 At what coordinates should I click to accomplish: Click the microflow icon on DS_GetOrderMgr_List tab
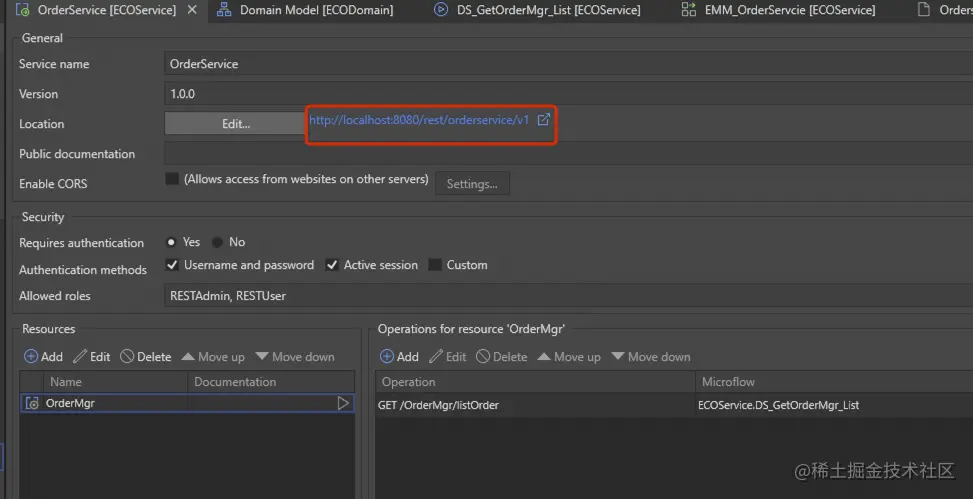(x=441, y=10)
